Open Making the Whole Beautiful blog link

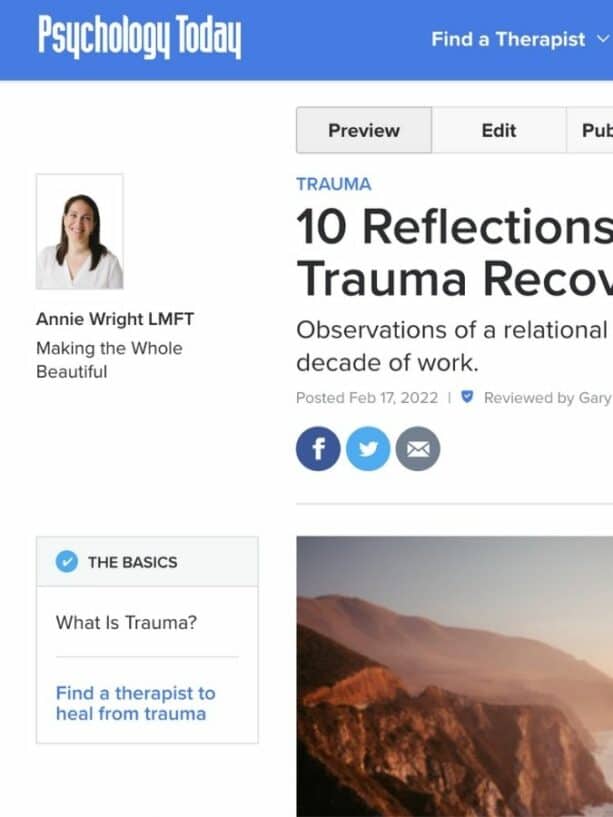[109, 360]
